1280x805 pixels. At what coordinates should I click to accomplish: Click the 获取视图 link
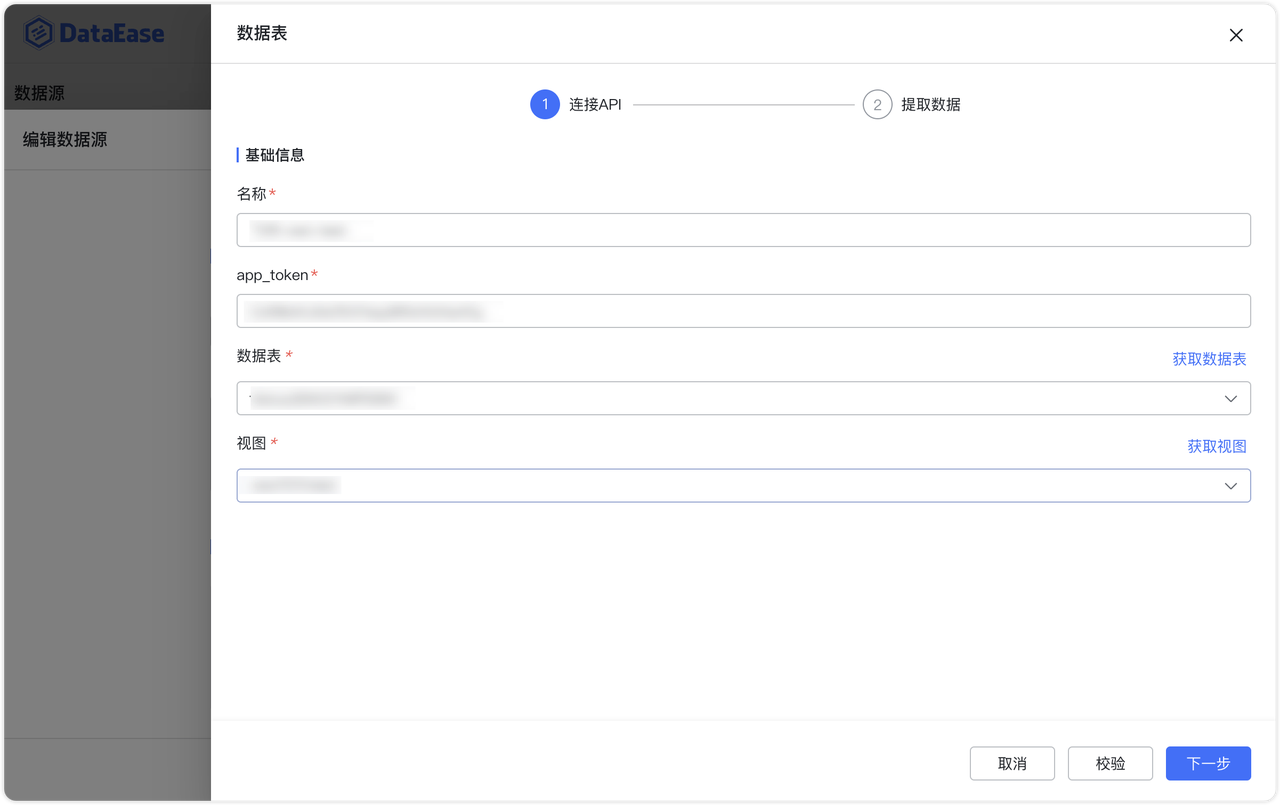[1217, 446]
